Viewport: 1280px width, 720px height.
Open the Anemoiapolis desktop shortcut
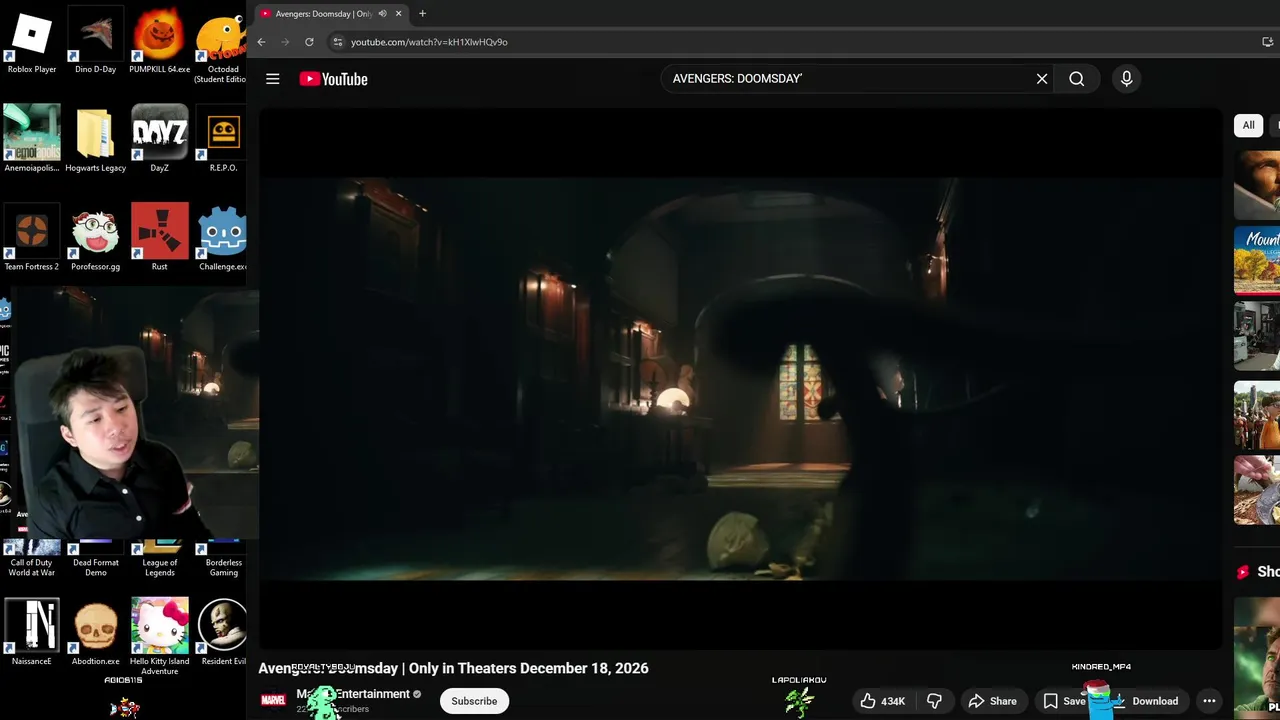[x=31, y=139]
